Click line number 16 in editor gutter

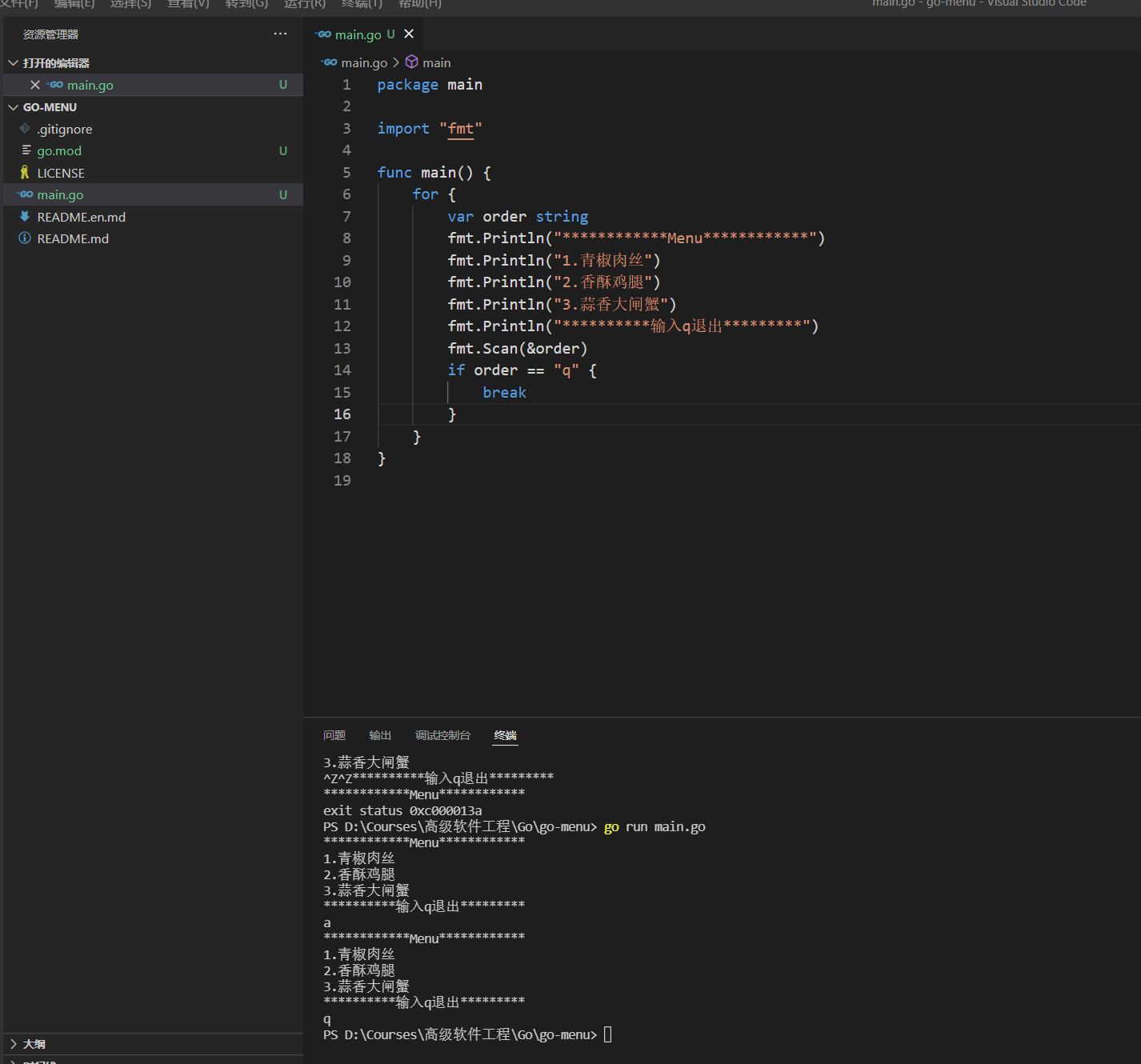pyautogui.click(x=342, y=414)
